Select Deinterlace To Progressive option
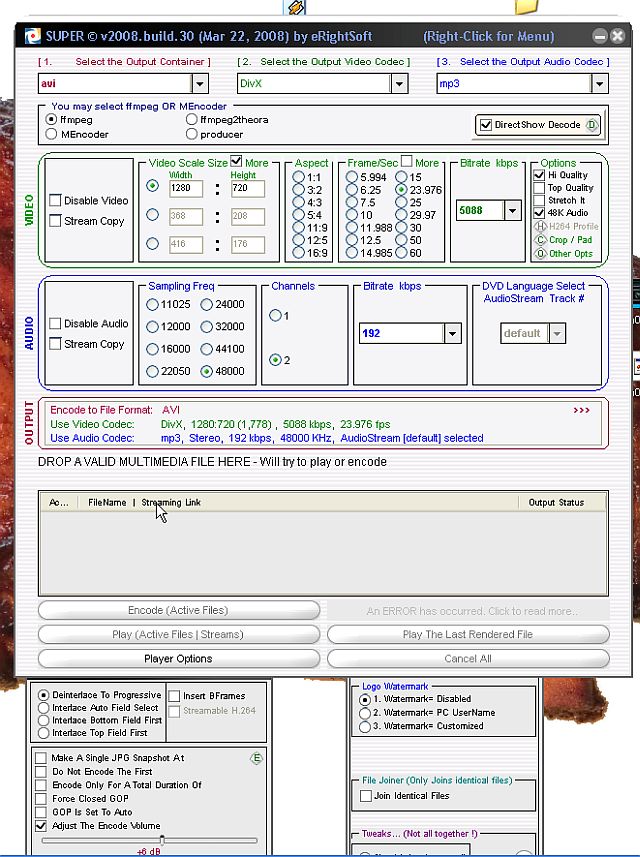The image size is (640, 857). tap(44, 695)
